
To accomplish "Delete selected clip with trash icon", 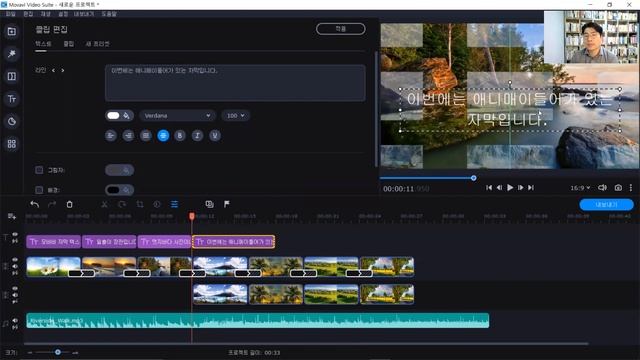I will [69, 204].
